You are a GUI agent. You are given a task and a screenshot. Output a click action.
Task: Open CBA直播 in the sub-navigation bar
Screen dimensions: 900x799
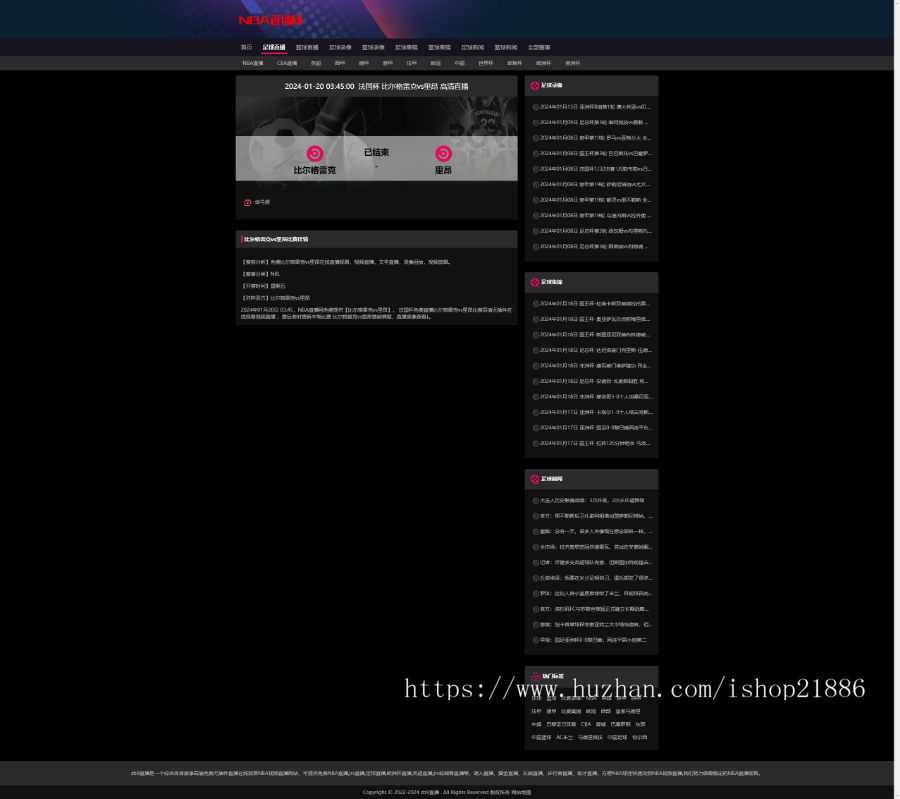click(x=287, y=63)
